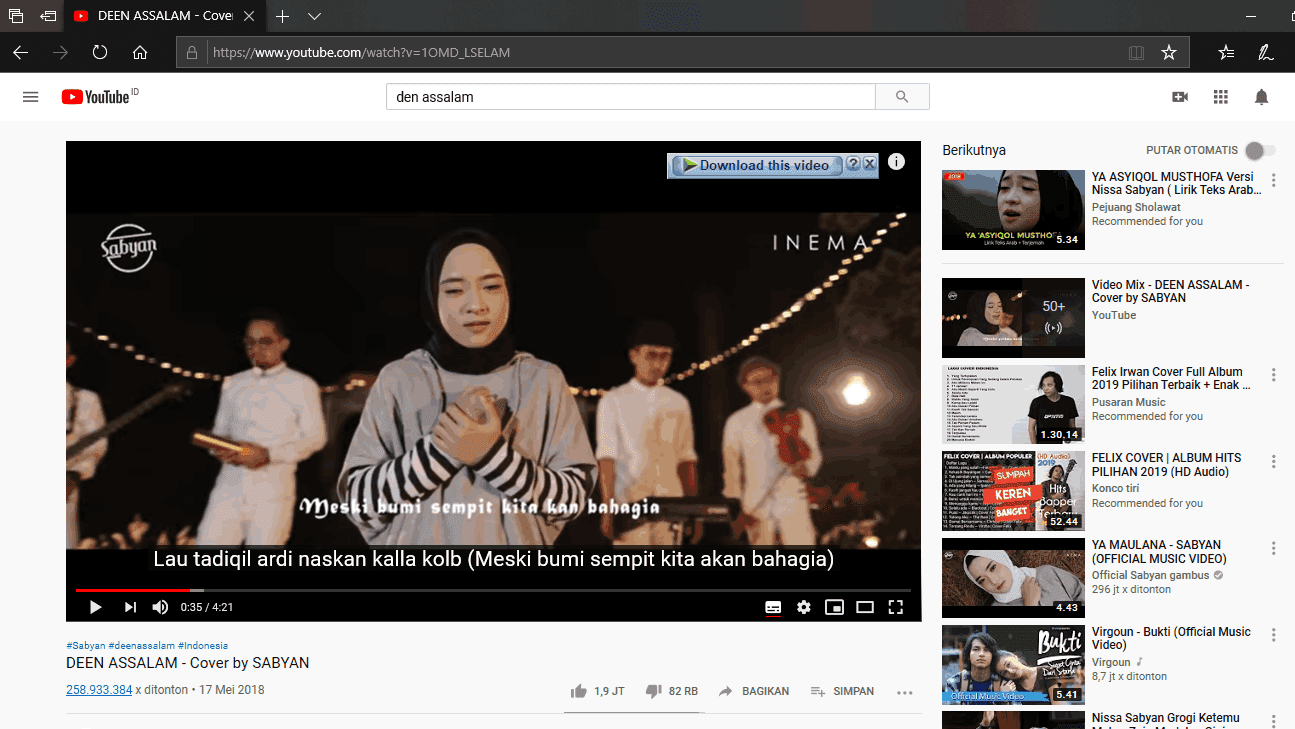
Task: Skip to next video
Action: click(x=130, y=607)
